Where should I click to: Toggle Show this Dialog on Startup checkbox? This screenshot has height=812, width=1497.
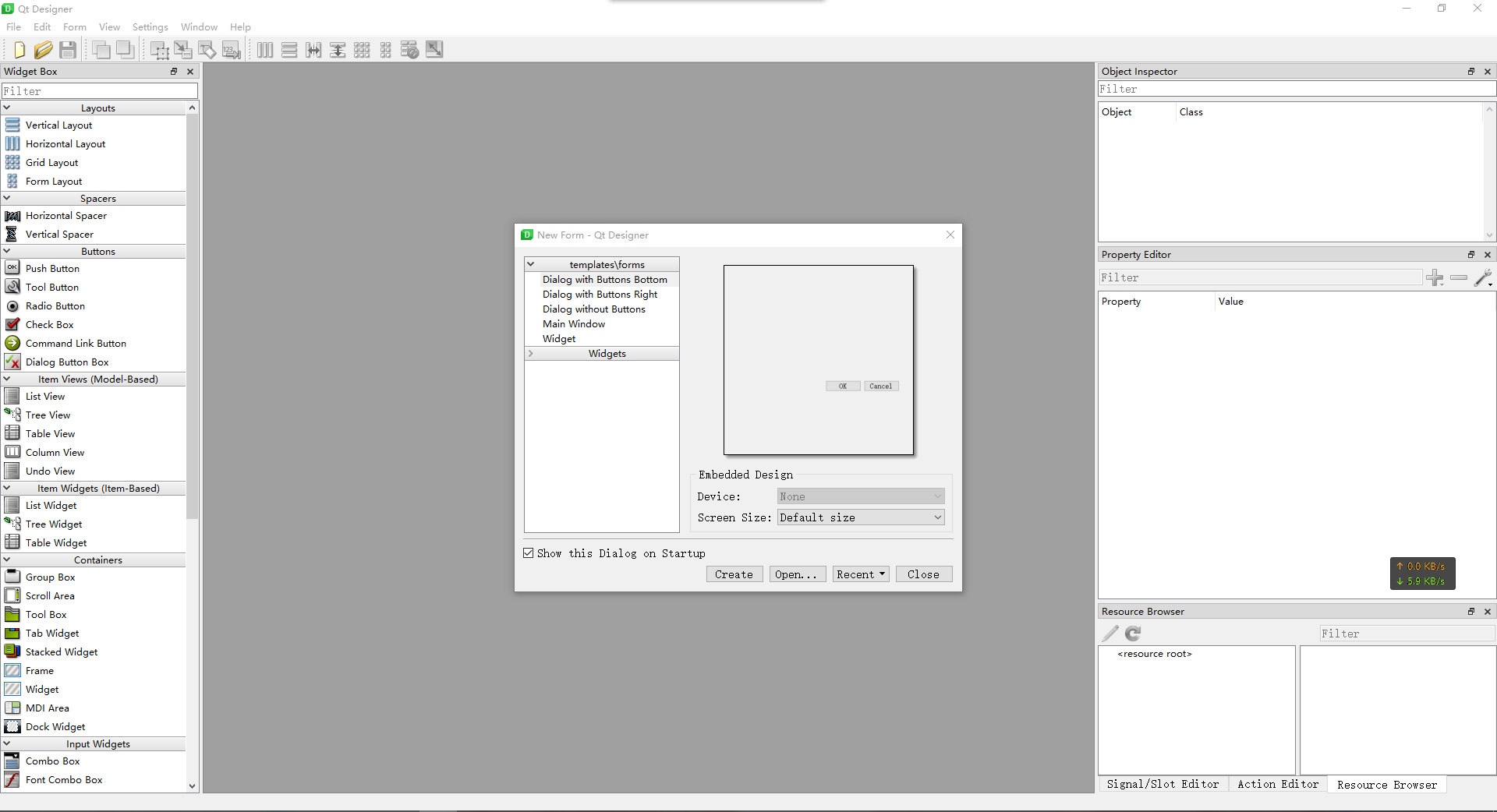click(529, 553)
